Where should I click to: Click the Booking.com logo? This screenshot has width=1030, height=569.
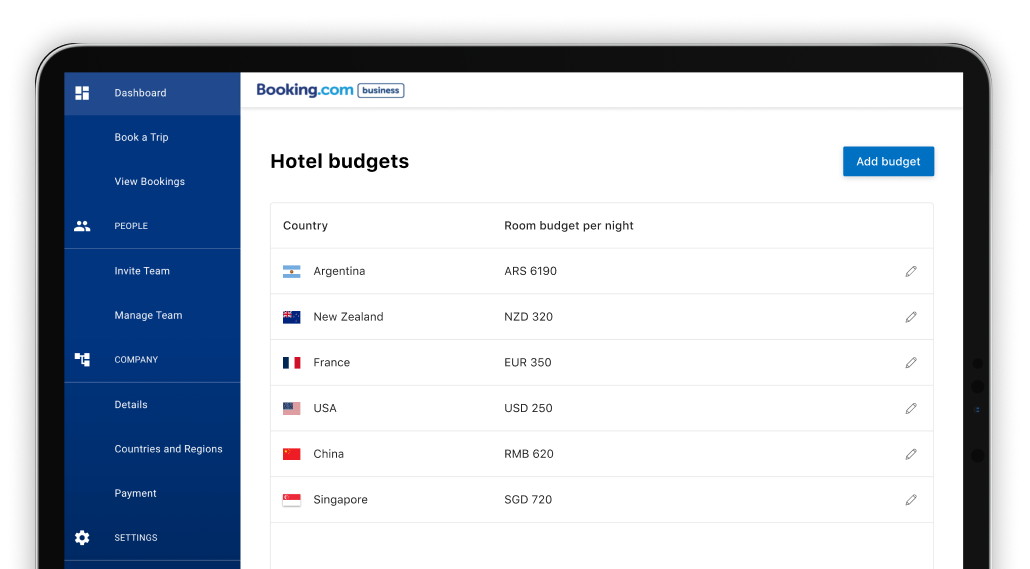point(305,90)
